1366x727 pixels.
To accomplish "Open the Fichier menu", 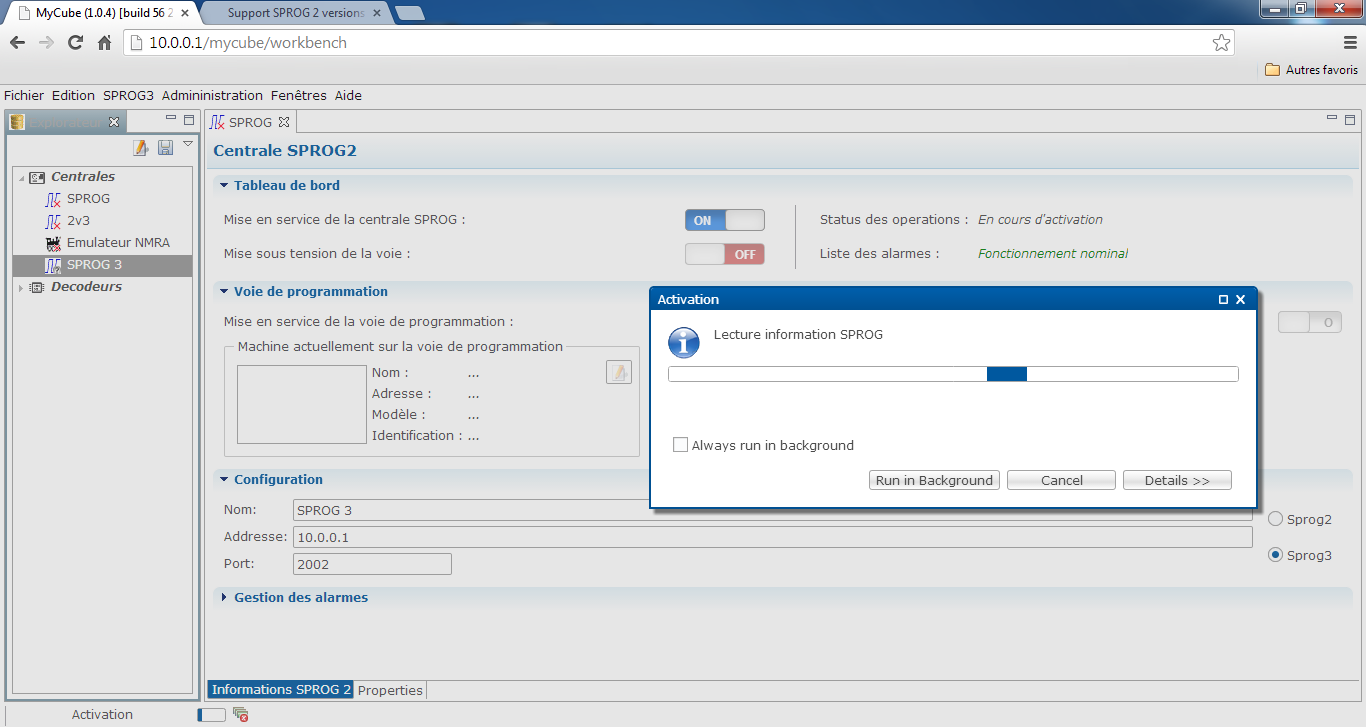I will coord(24,95).
